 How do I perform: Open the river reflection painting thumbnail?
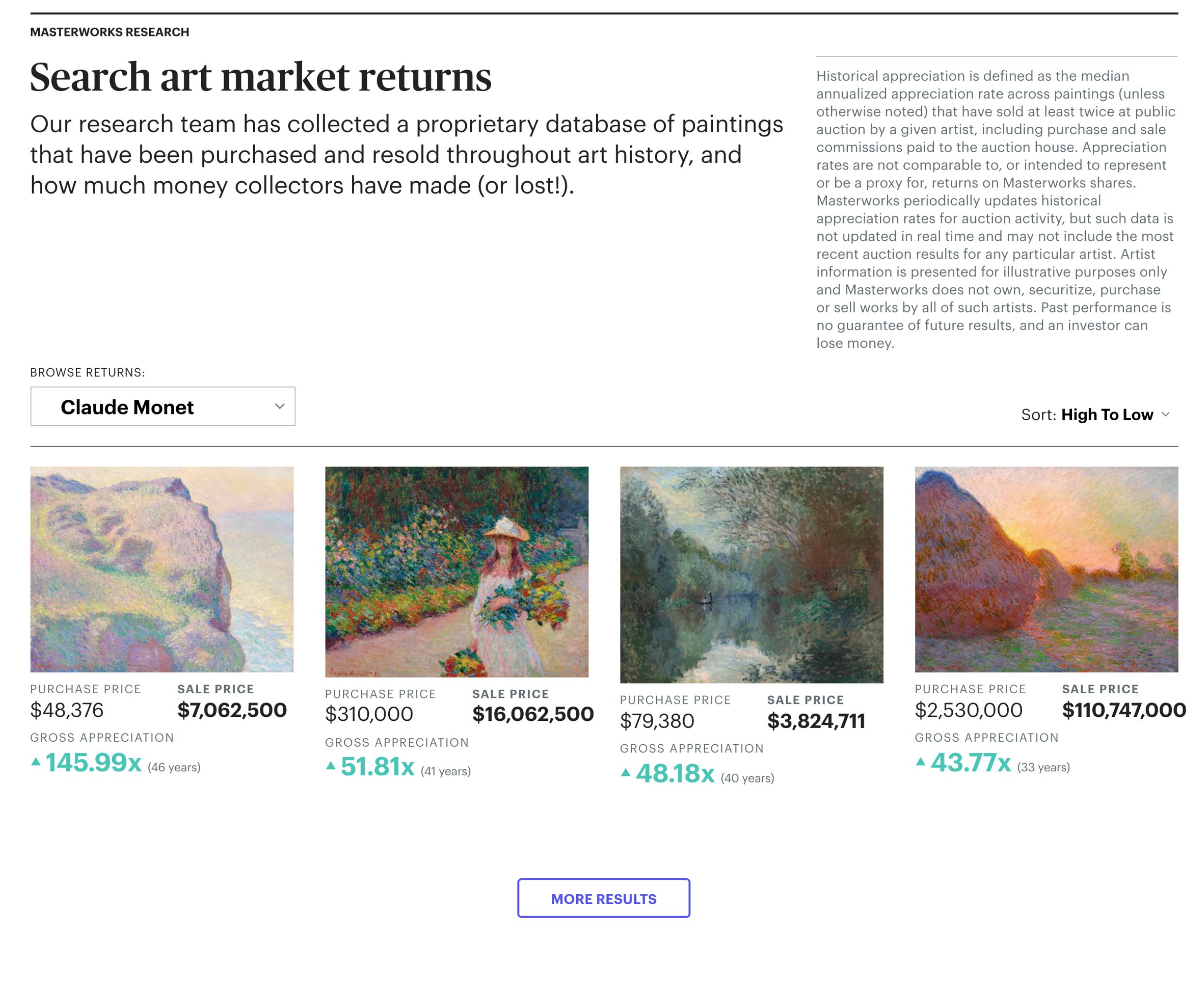(751, 574)
